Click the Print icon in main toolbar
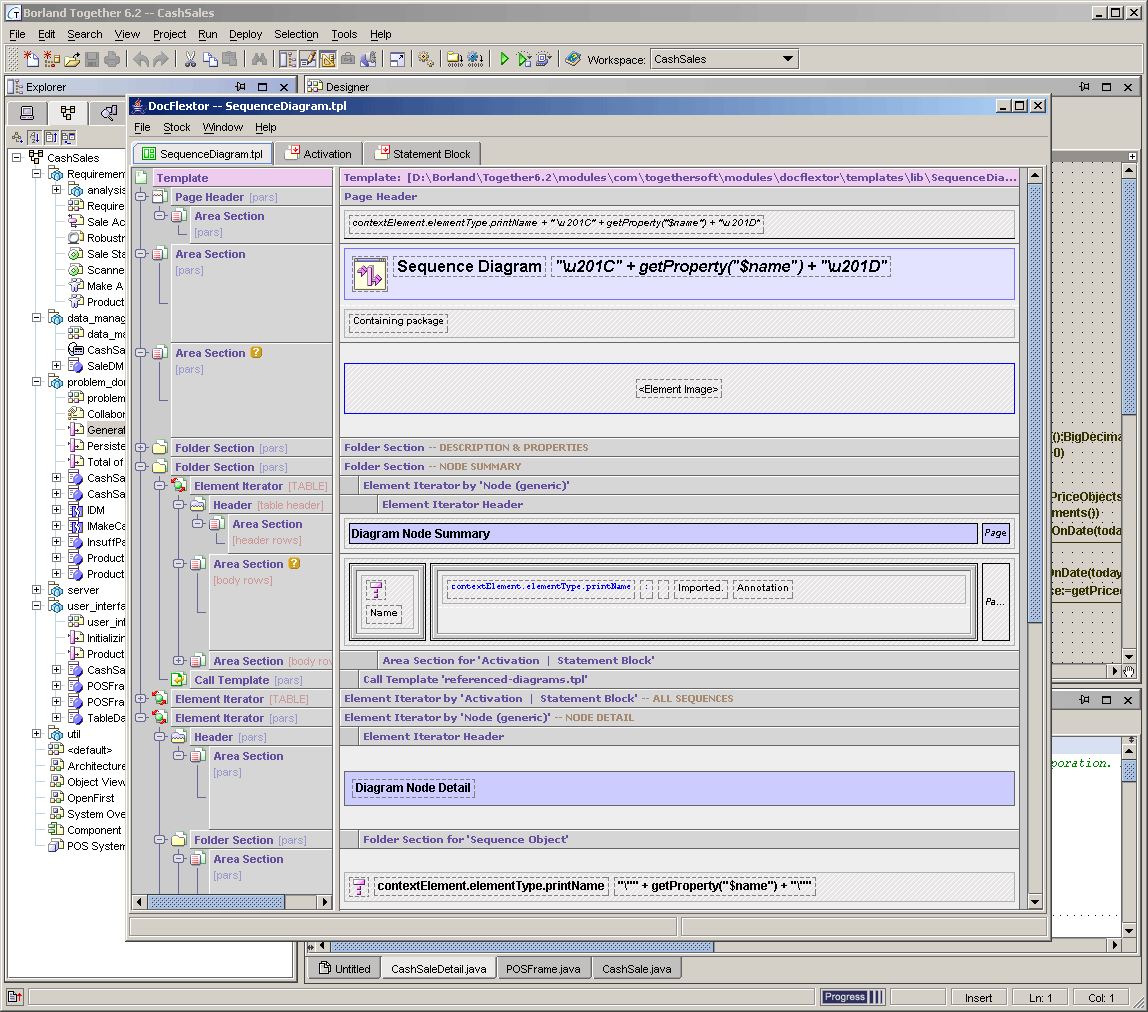This screenshot has width=1148, height=1012. point(112,59)
